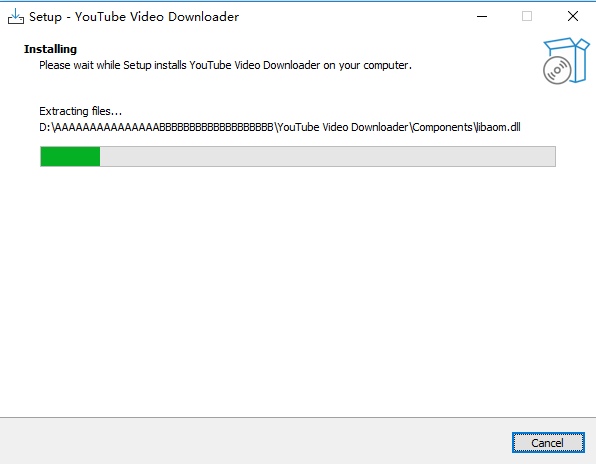Click the libaom.dll file path text

point(280,127)
